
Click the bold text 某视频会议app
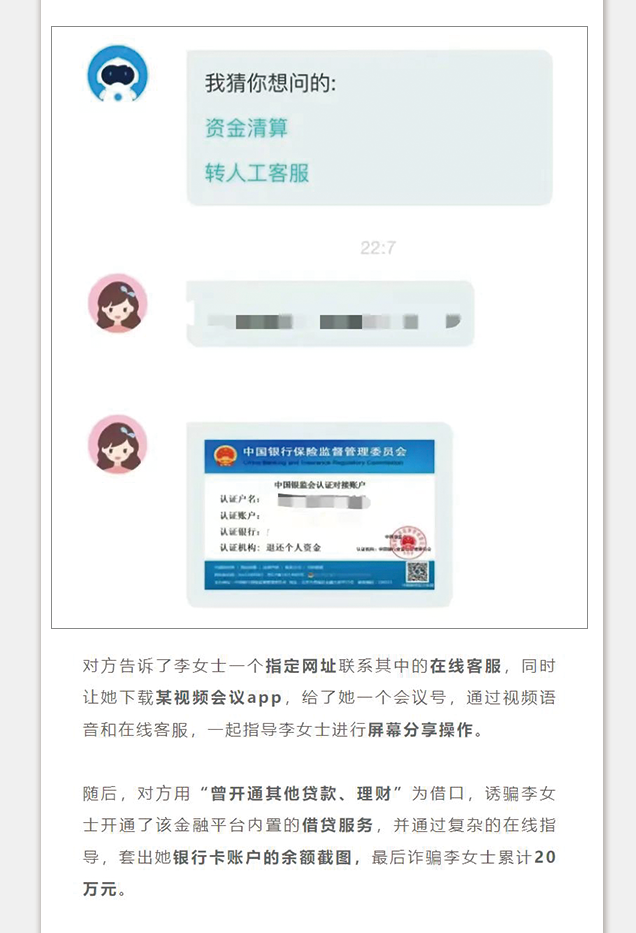218,697
